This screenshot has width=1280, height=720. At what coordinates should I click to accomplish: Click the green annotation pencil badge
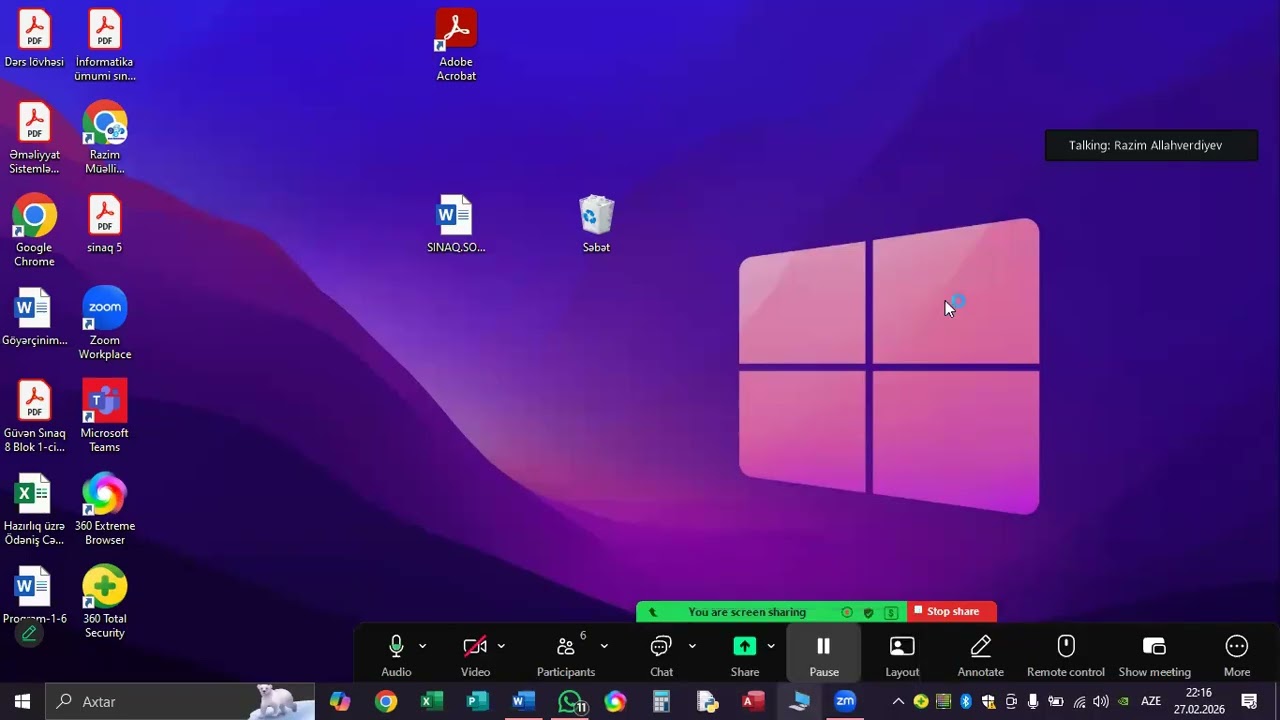click(29, 633)
